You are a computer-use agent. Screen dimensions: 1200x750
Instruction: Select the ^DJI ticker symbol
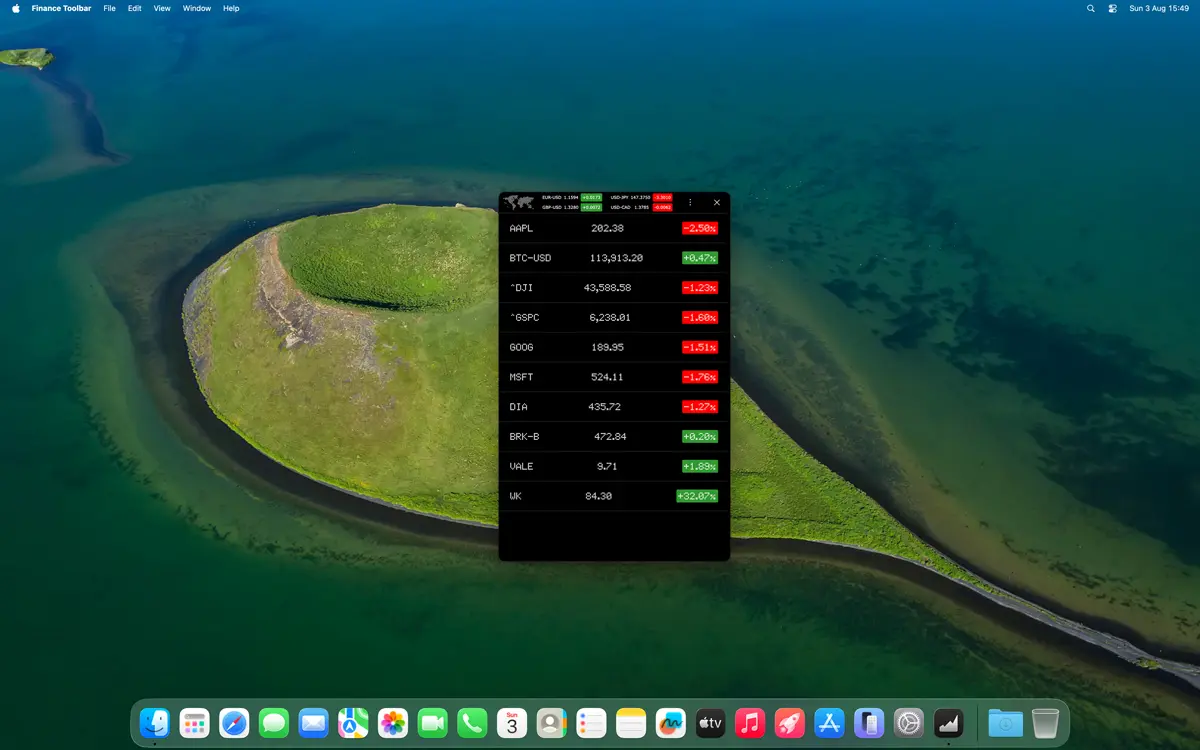click(521, 288)
